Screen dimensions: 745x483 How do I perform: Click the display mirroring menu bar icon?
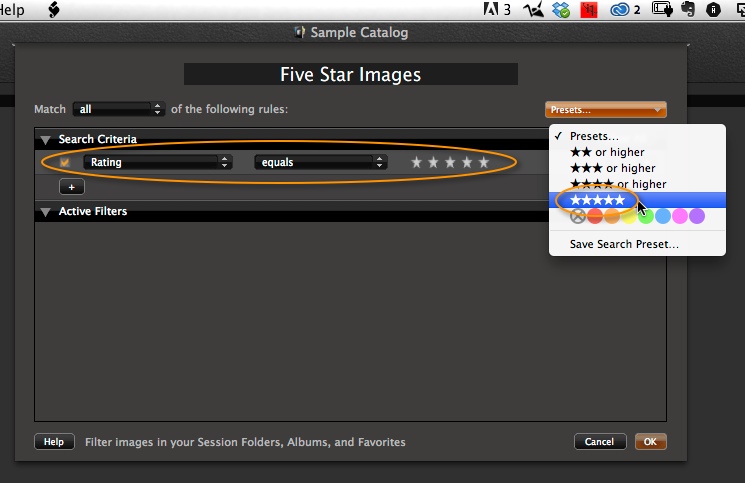point(662,9)
